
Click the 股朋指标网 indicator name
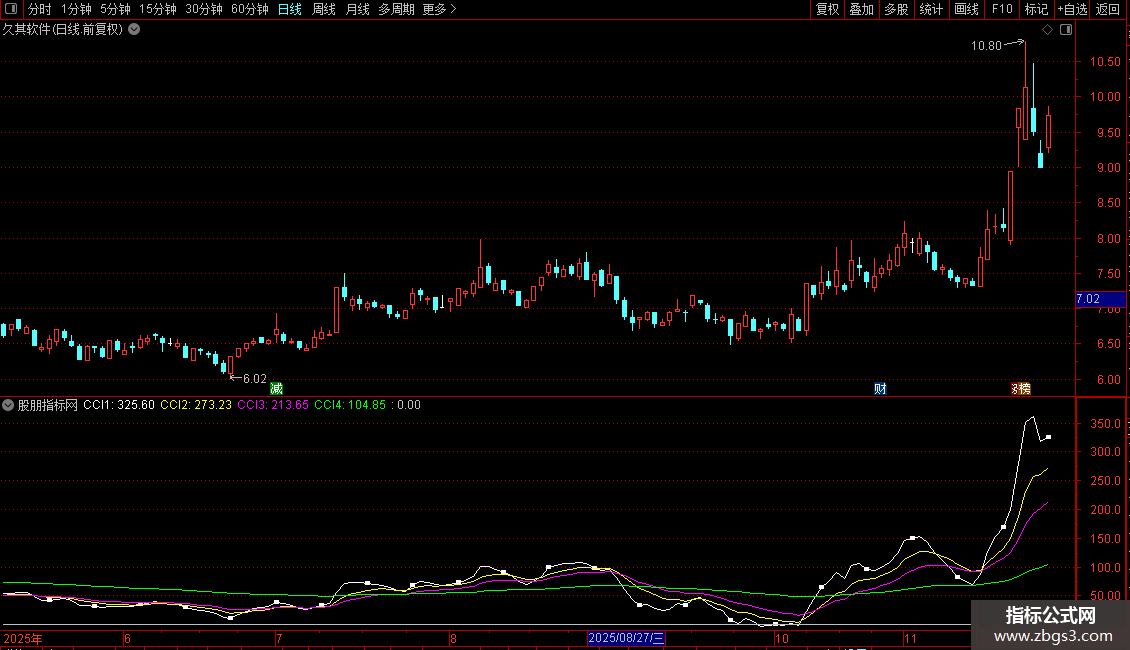tap(48, 405)
